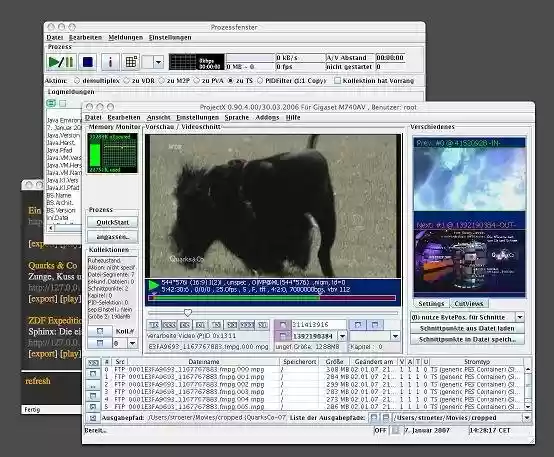Switch to the CutViews tab
The image size is (554, 457).
[x=468, y=304]
